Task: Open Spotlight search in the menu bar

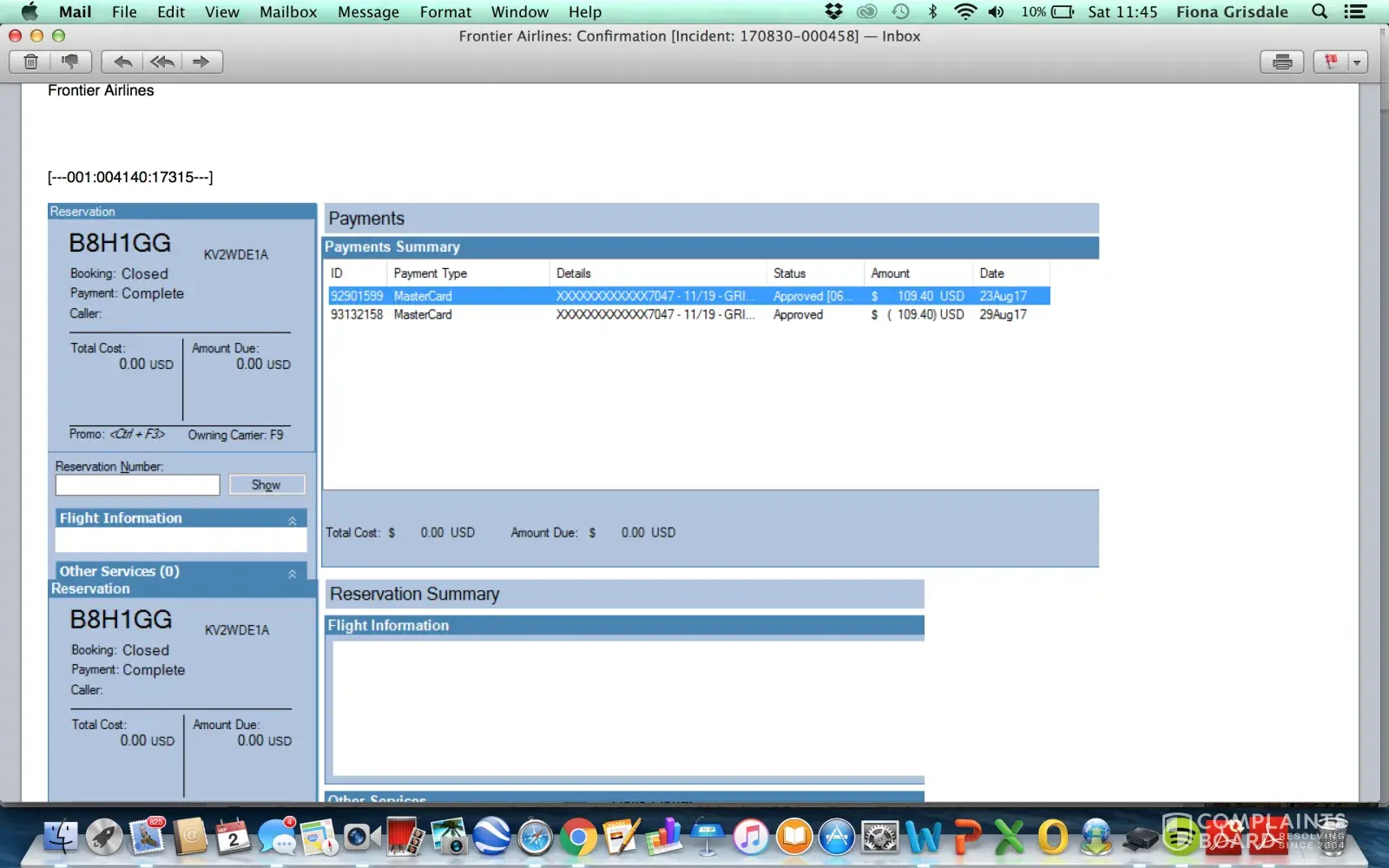Action: tap(1320, 11)
